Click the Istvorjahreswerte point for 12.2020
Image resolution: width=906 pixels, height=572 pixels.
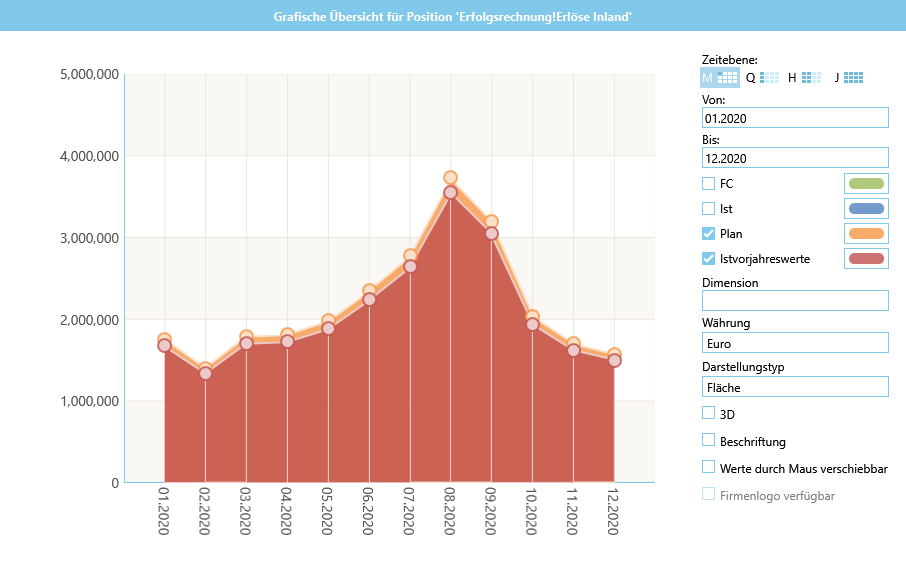pos(614,361)
